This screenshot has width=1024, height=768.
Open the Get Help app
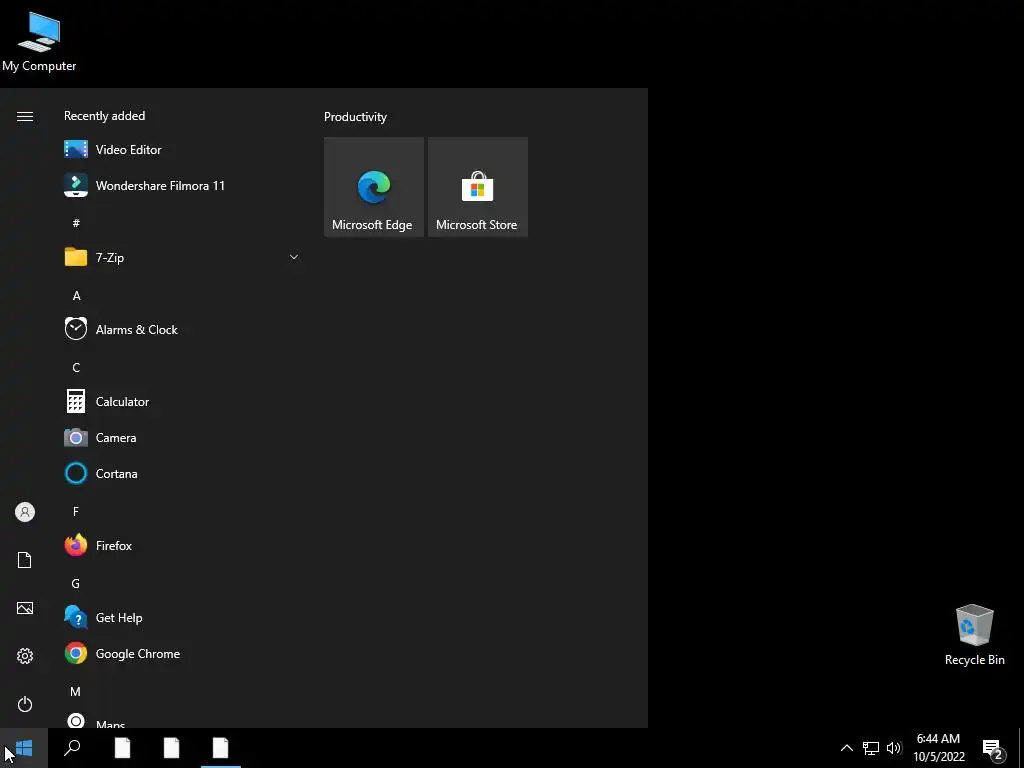coord(181,617)
